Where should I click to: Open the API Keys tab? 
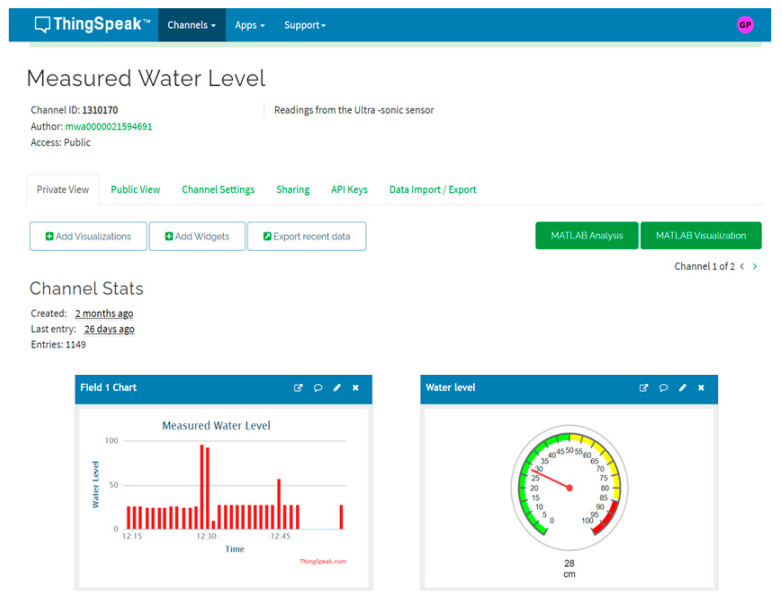coord(349,189)
